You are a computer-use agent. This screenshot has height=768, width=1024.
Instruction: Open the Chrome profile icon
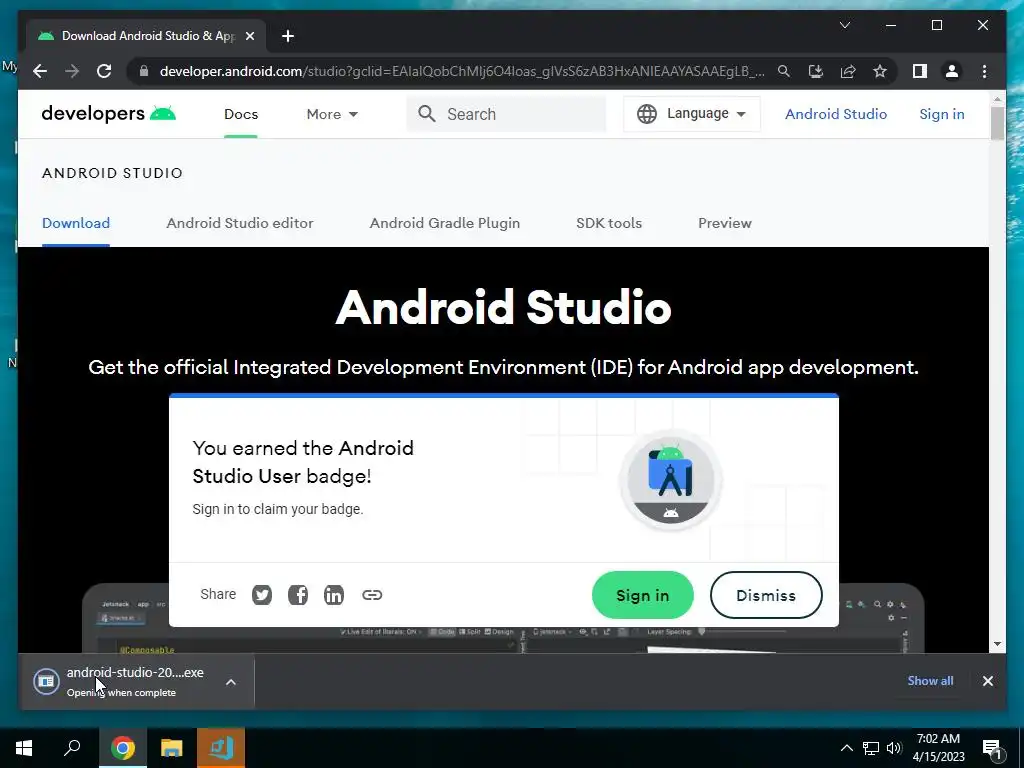point(952,71)
